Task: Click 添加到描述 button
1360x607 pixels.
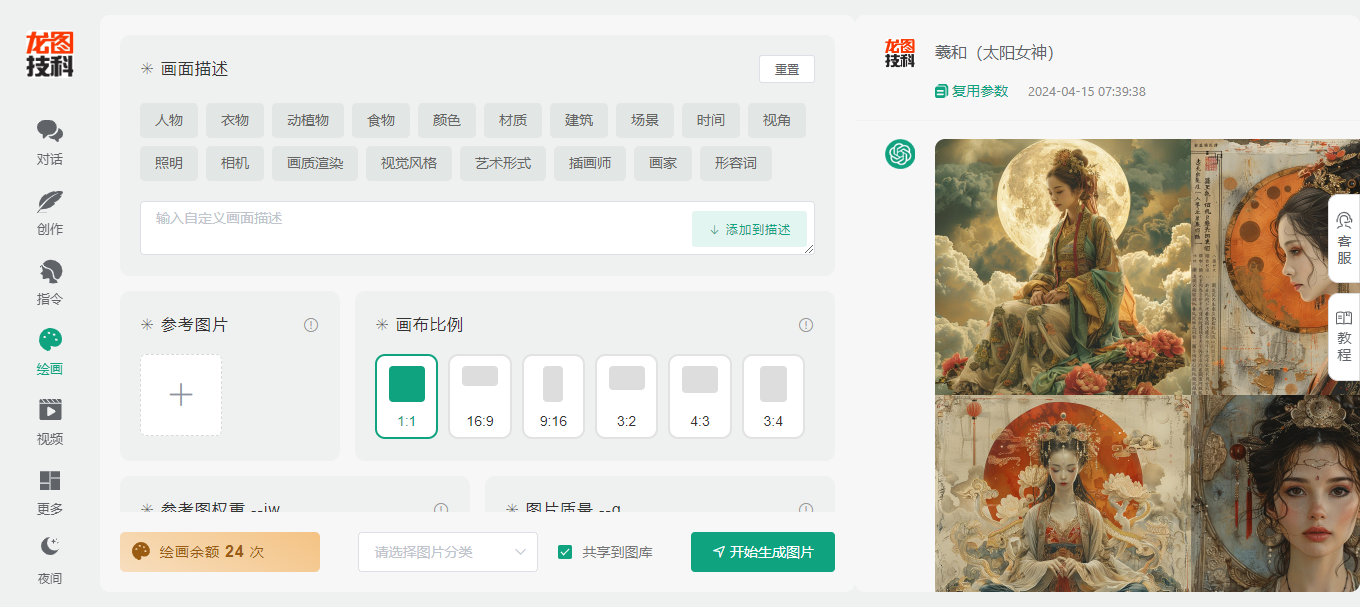Action: pos(749,229)
